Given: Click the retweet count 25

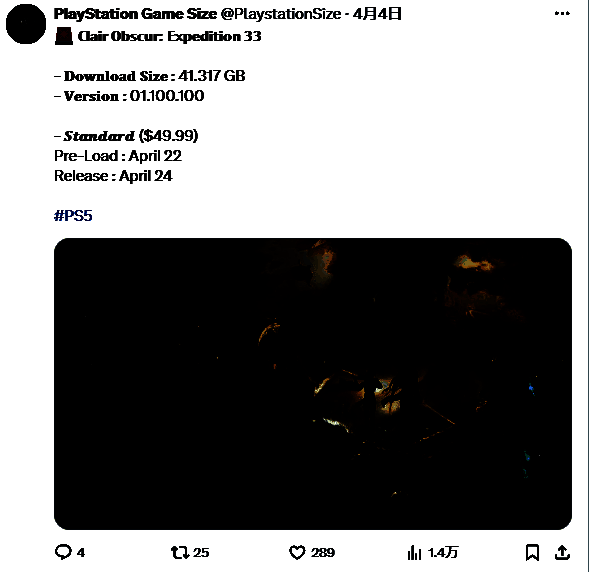Looking at the screenshot, I should pyautogui.click(x=201, y=553).
